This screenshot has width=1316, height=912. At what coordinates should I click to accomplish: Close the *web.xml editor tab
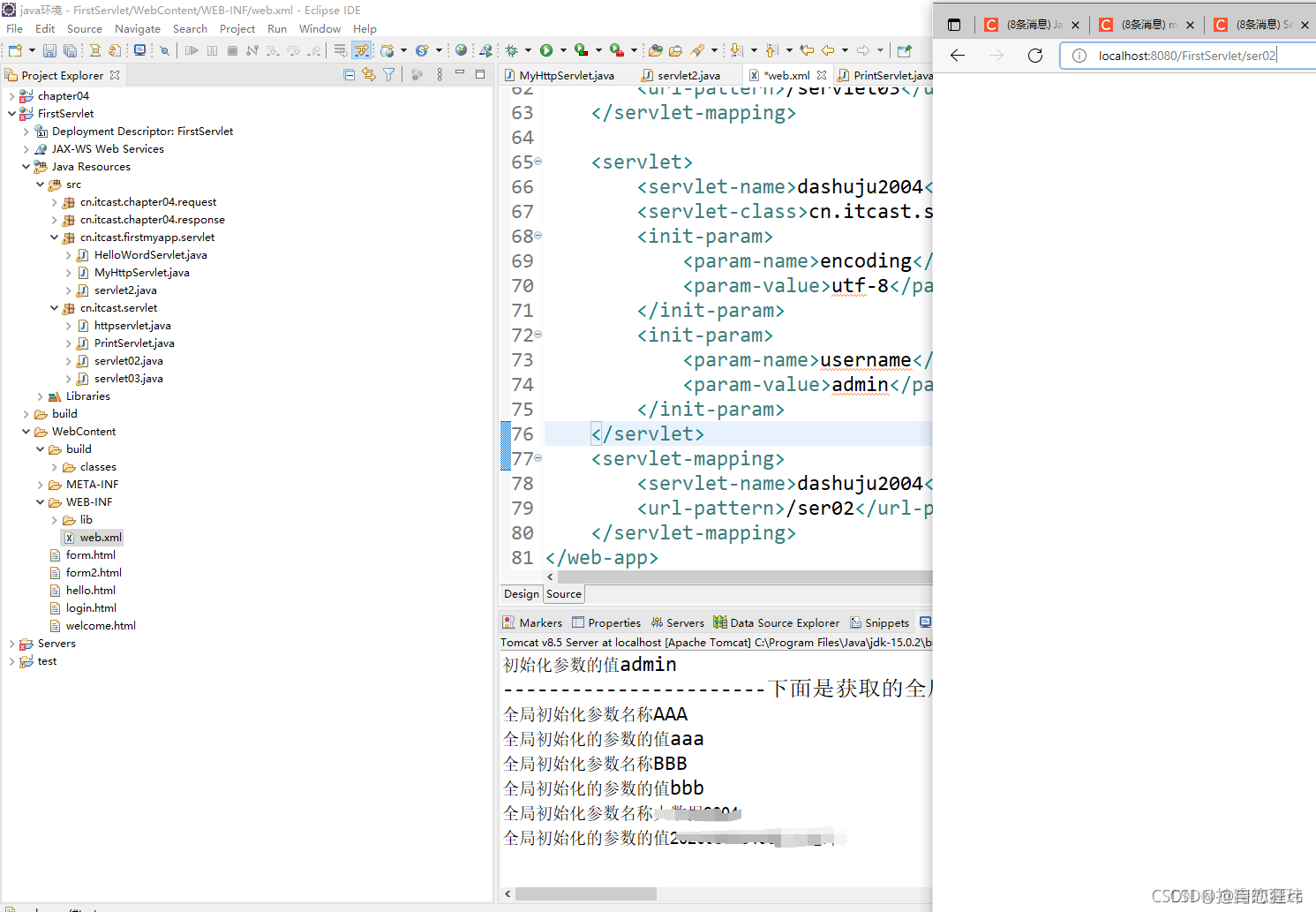pyautogui.click(x=822, y=75)
